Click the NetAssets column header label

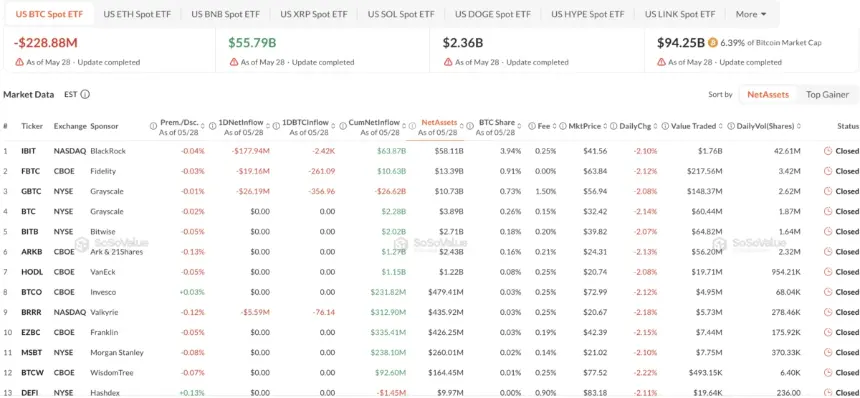(x=439, y=122)
